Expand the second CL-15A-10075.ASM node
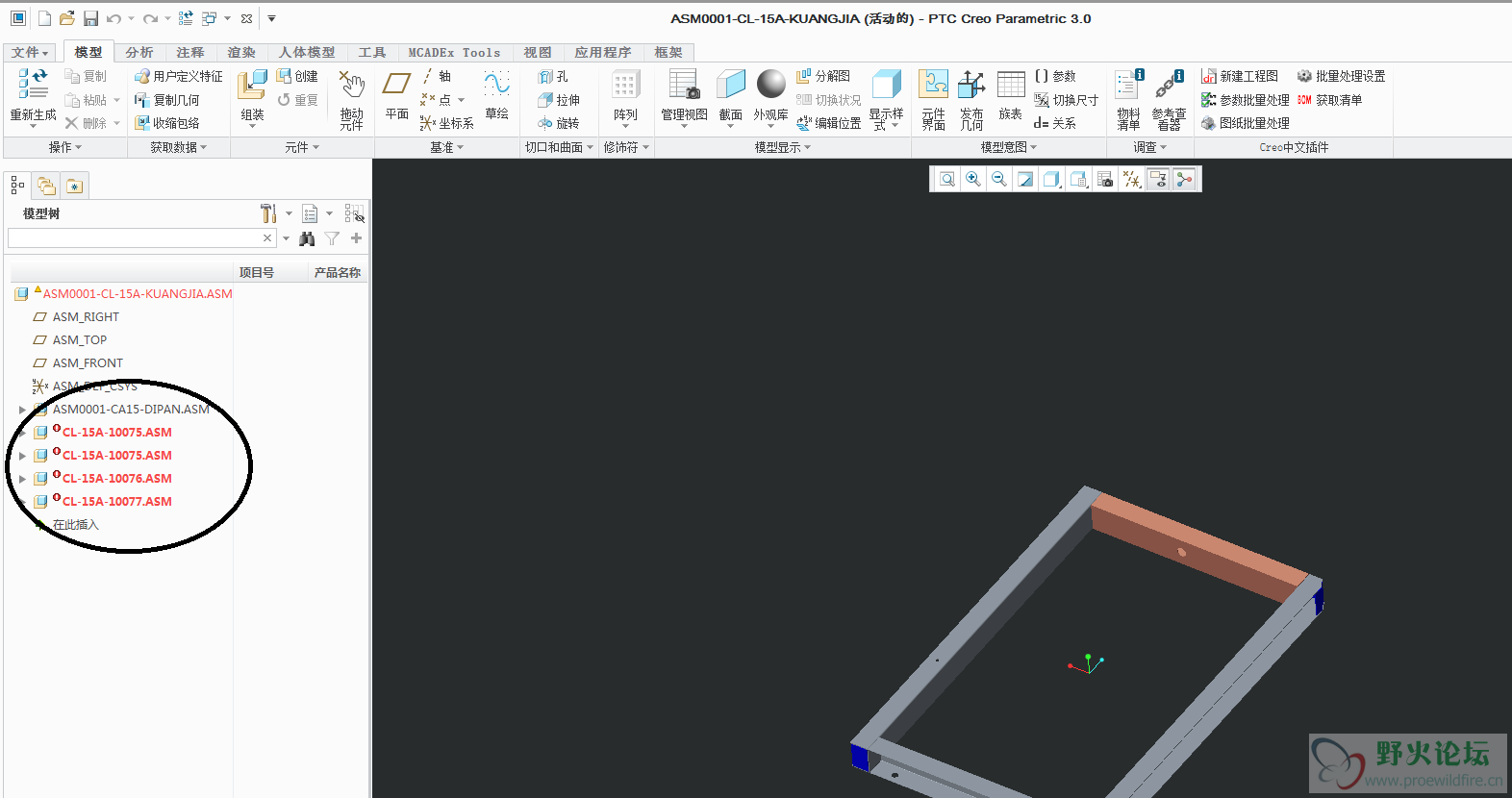 pyautogui.click(x=22, y=456)
